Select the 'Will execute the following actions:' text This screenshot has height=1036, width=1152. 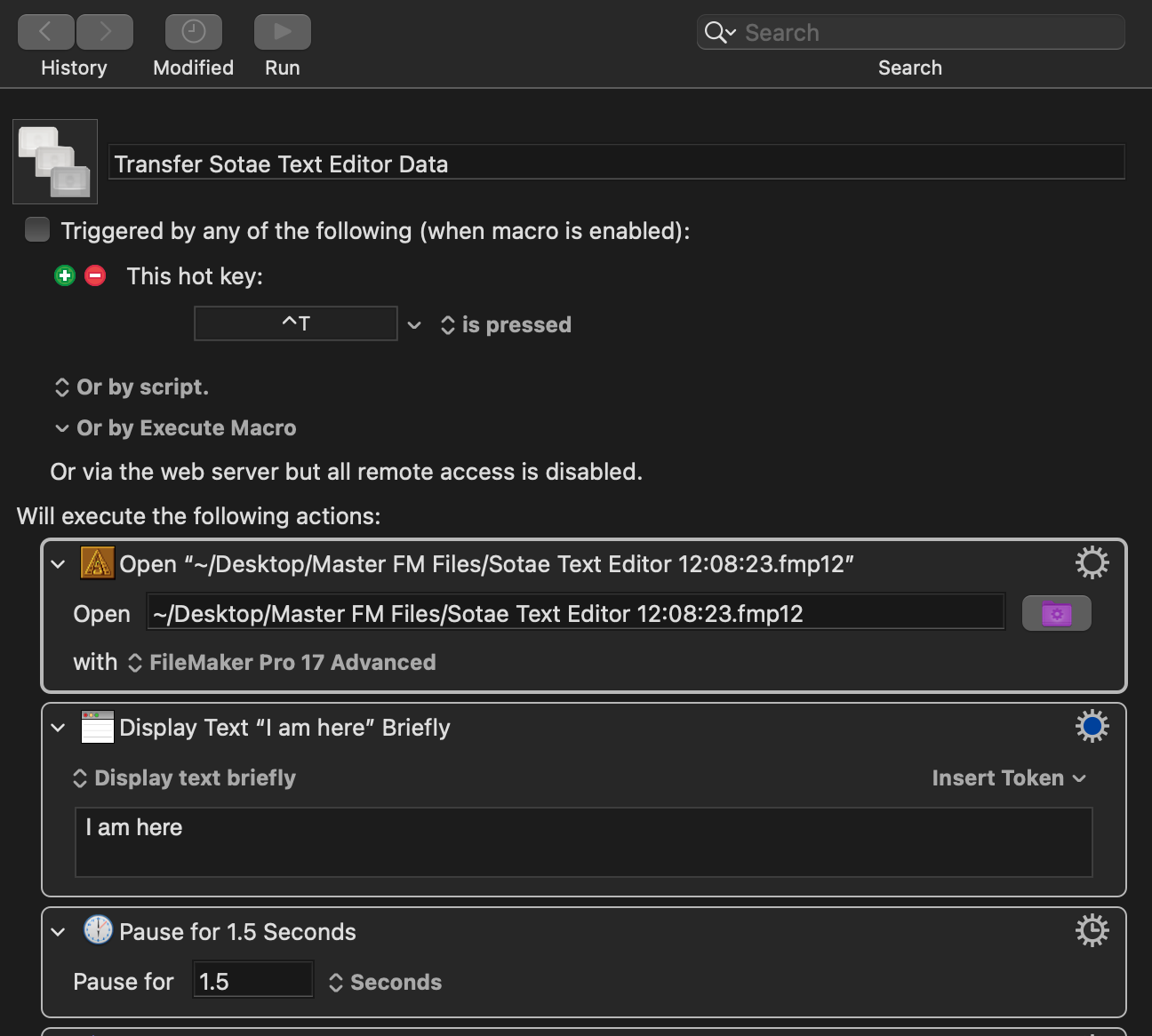[199, 516]
